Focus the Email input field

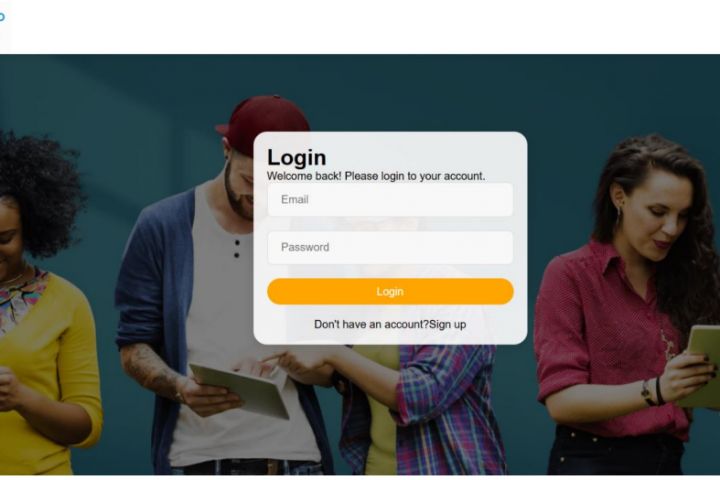(390, 200)
